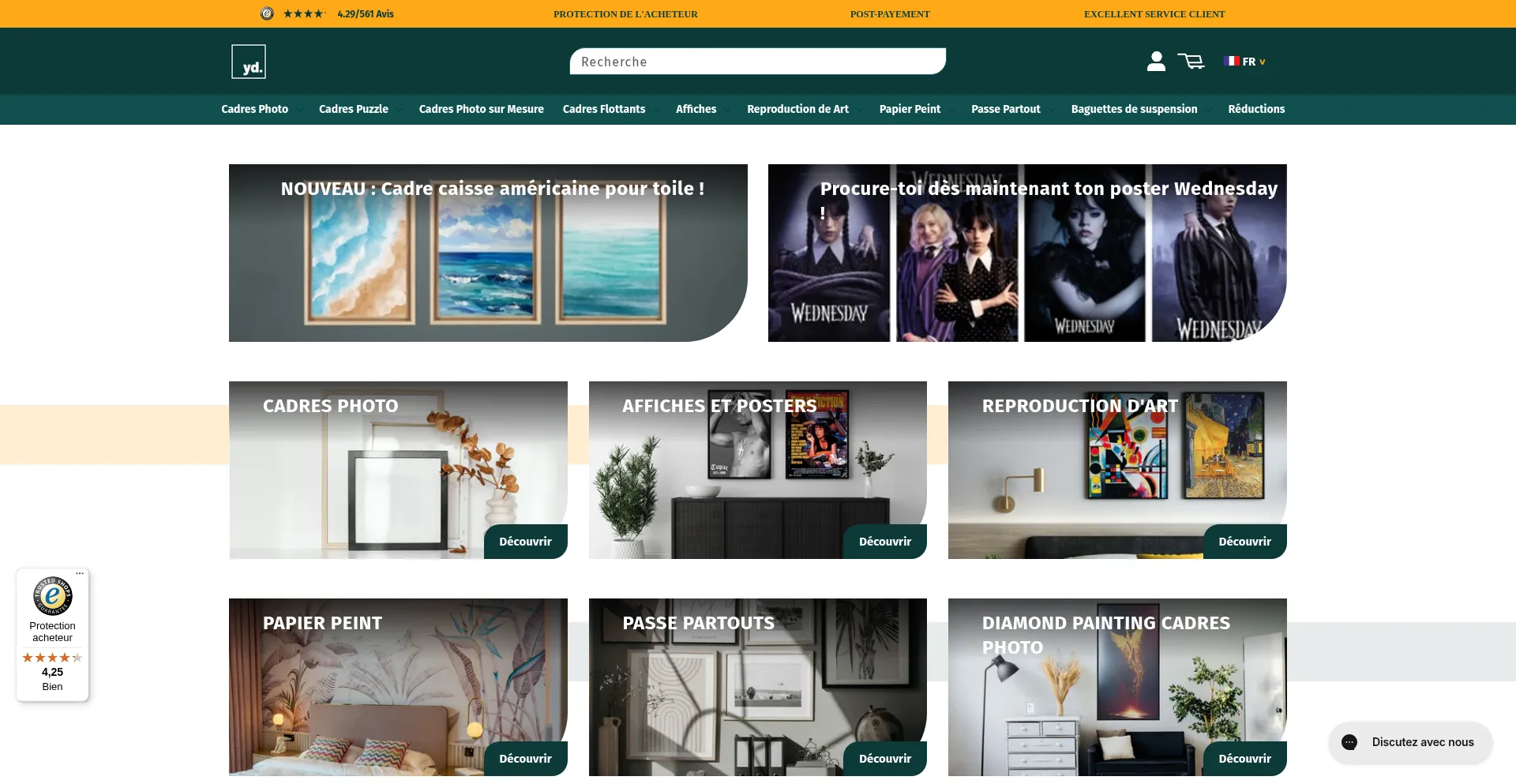Expand the Baguettes de suspension menu chevron
This screenshot has width=1516, height=784.
click(1207, 110)
